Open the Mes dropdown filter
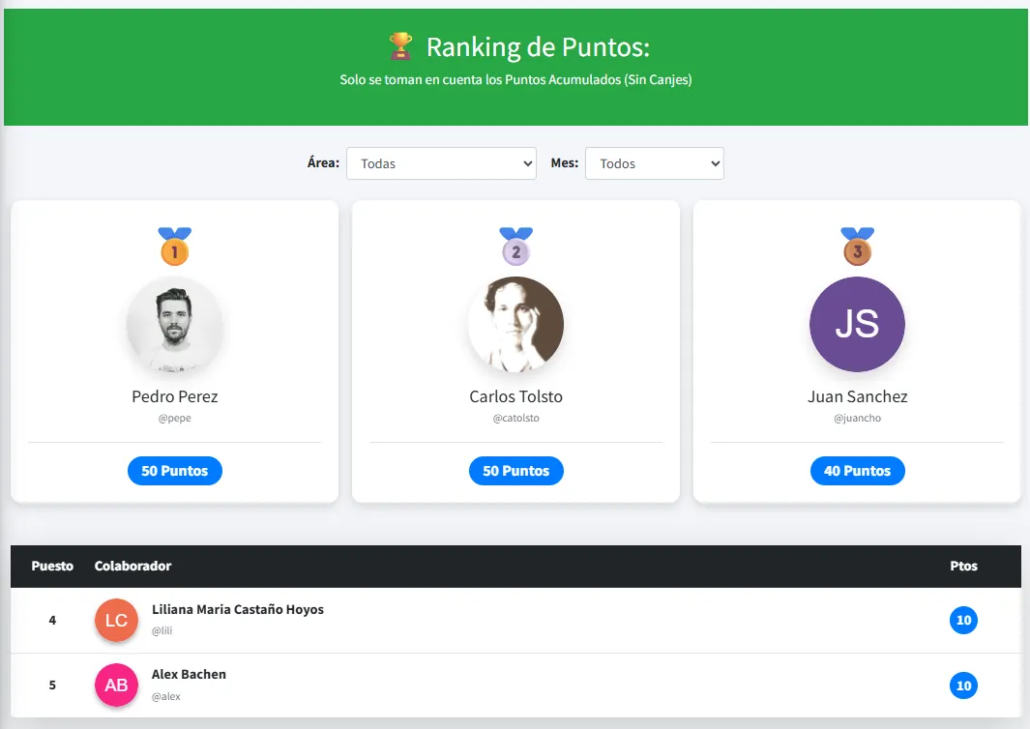The image size is (1030, 729). 654,164
